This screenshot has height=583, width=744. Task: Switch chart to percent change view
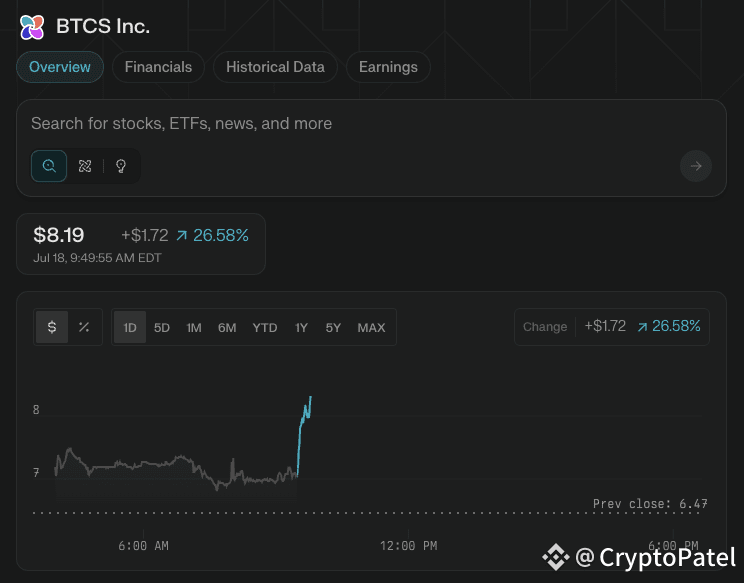(x=84, y=327)
